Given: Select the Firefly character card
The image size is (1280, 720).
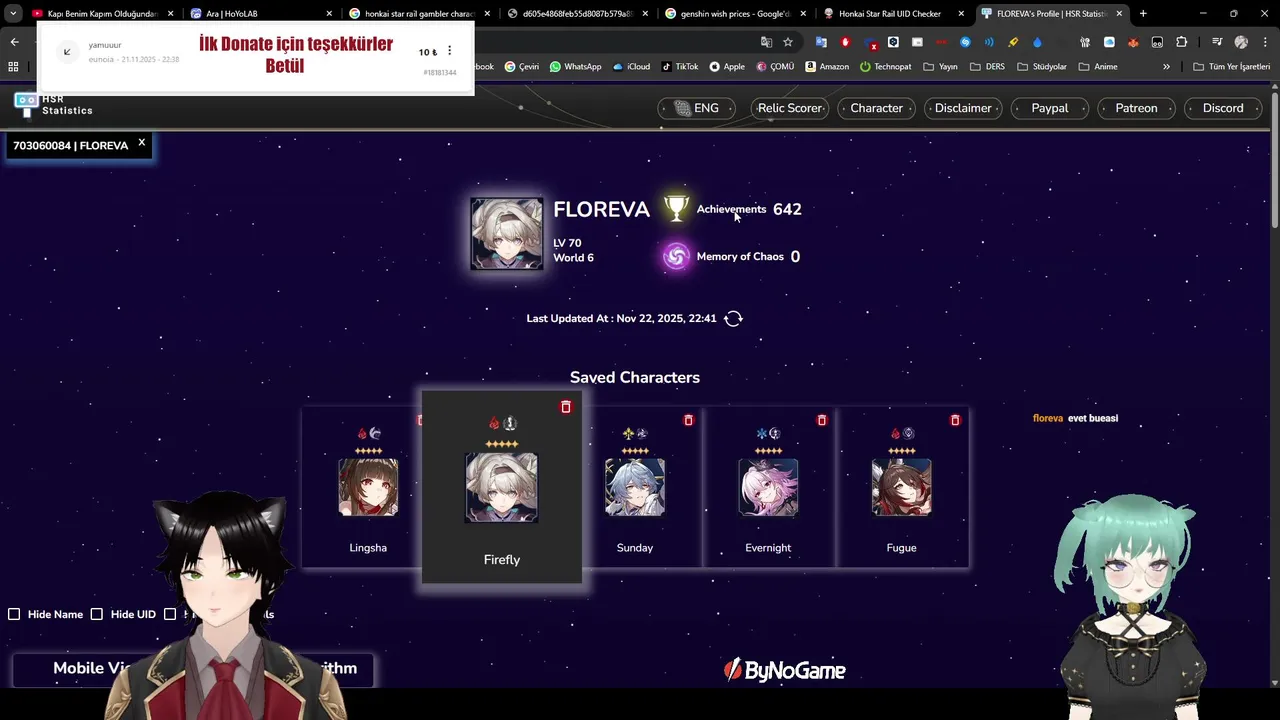Looking at the screenshot, I should [502, 487].
